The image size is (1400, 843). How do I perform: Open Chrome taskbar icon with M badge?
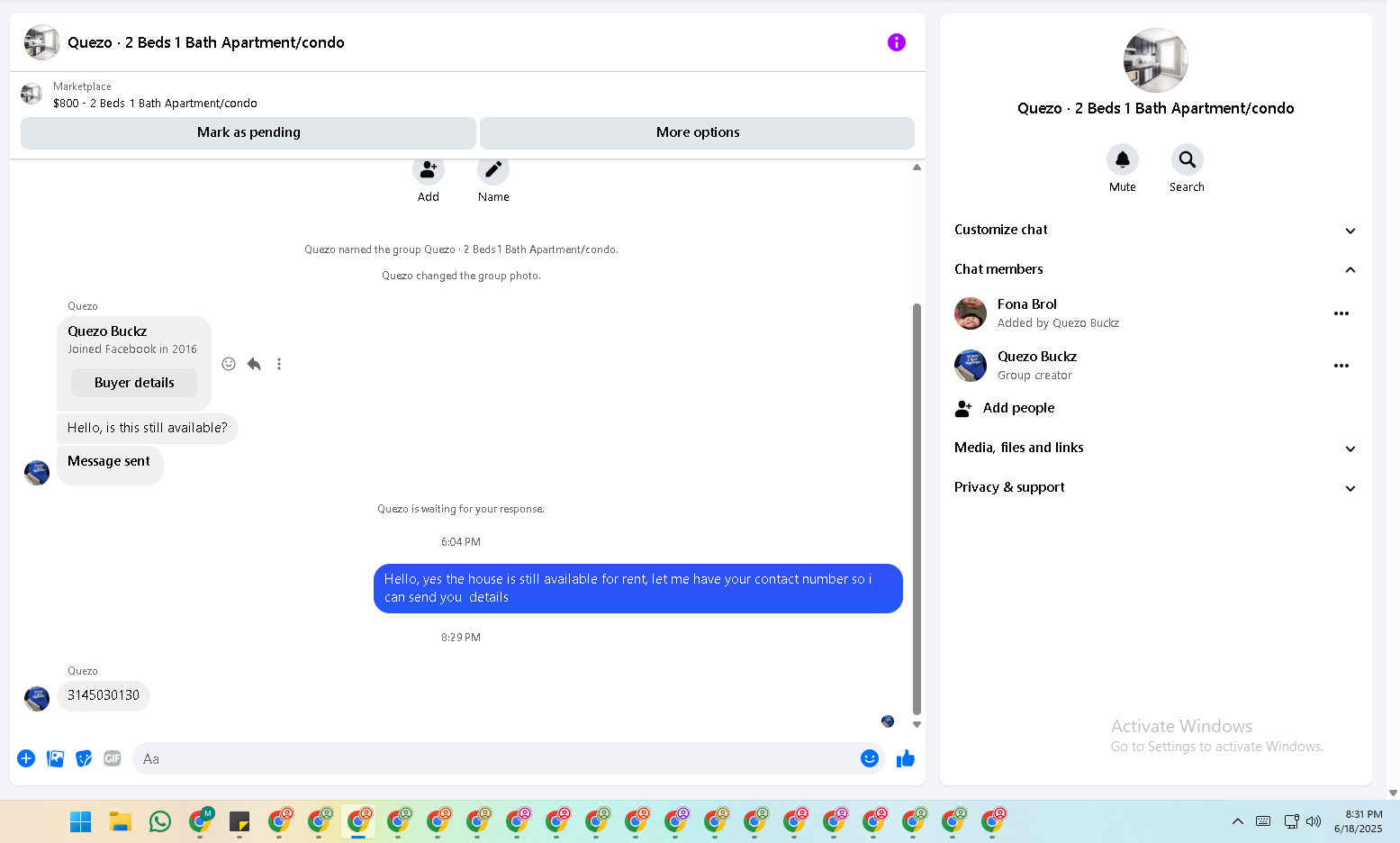pos(200,821)
